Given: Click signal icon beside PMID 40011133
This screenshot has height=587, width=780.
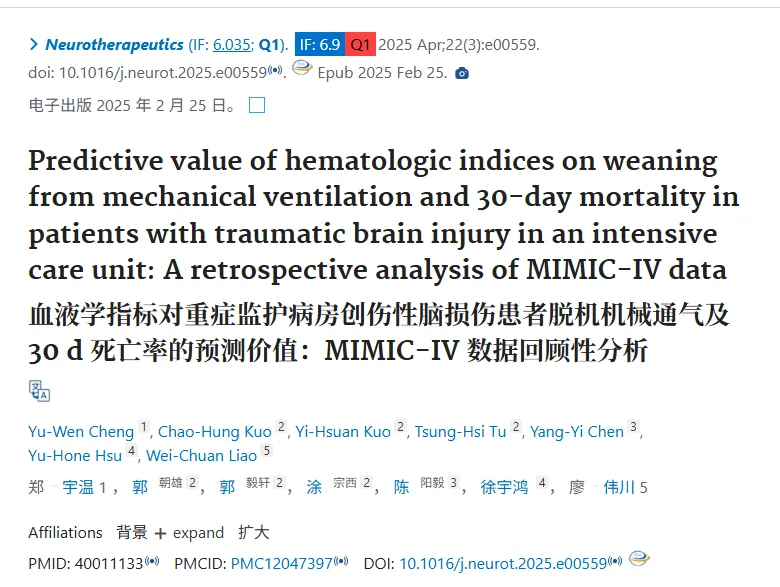Looking at the screenshot, I should tap(152, 562).
